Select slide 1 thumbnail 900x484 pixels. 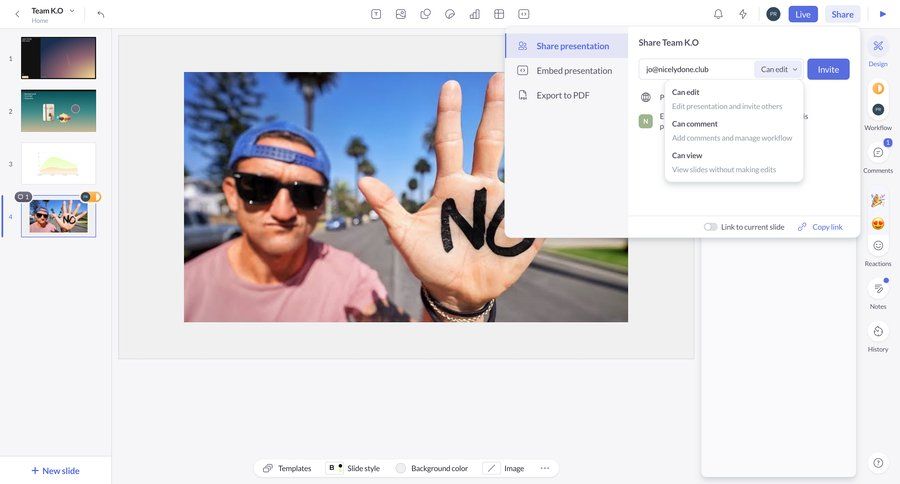tap(59, 58)
